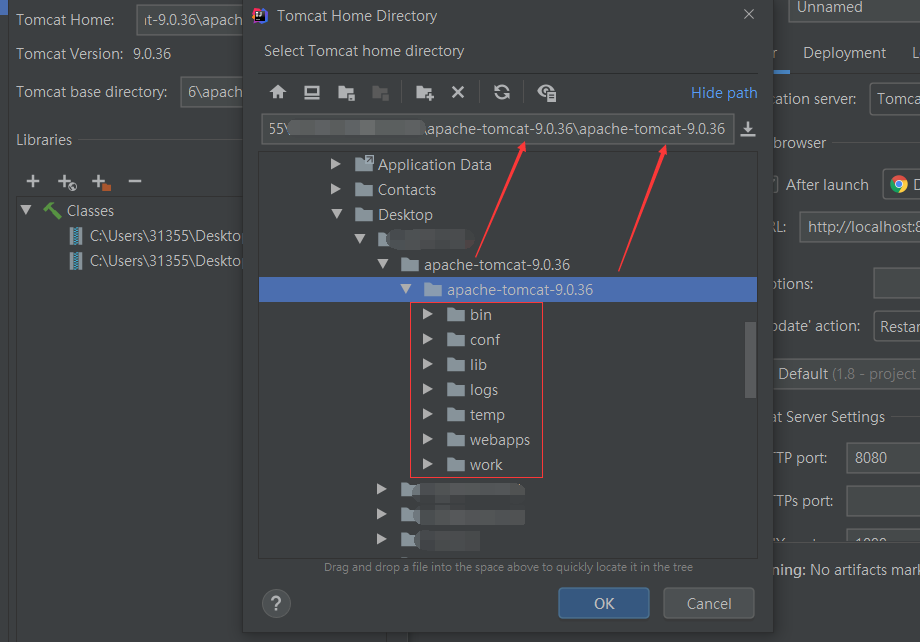Confirm with the OK button
The width and height of the screenshot is (920, 642).
pos(604,603)
